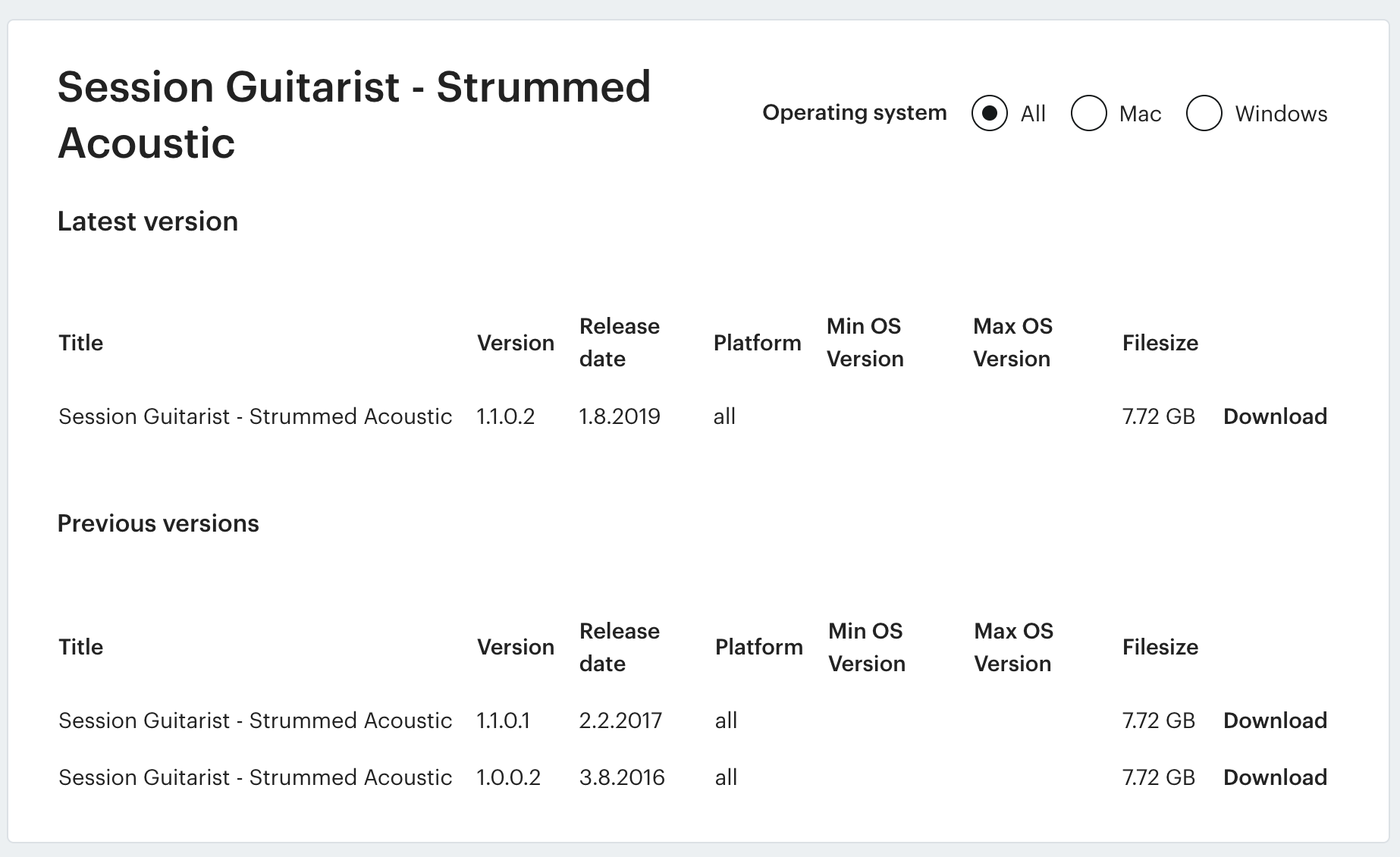Click Platform header in Previous versions table
This screenshot has height=857, width=1400.
759,647
